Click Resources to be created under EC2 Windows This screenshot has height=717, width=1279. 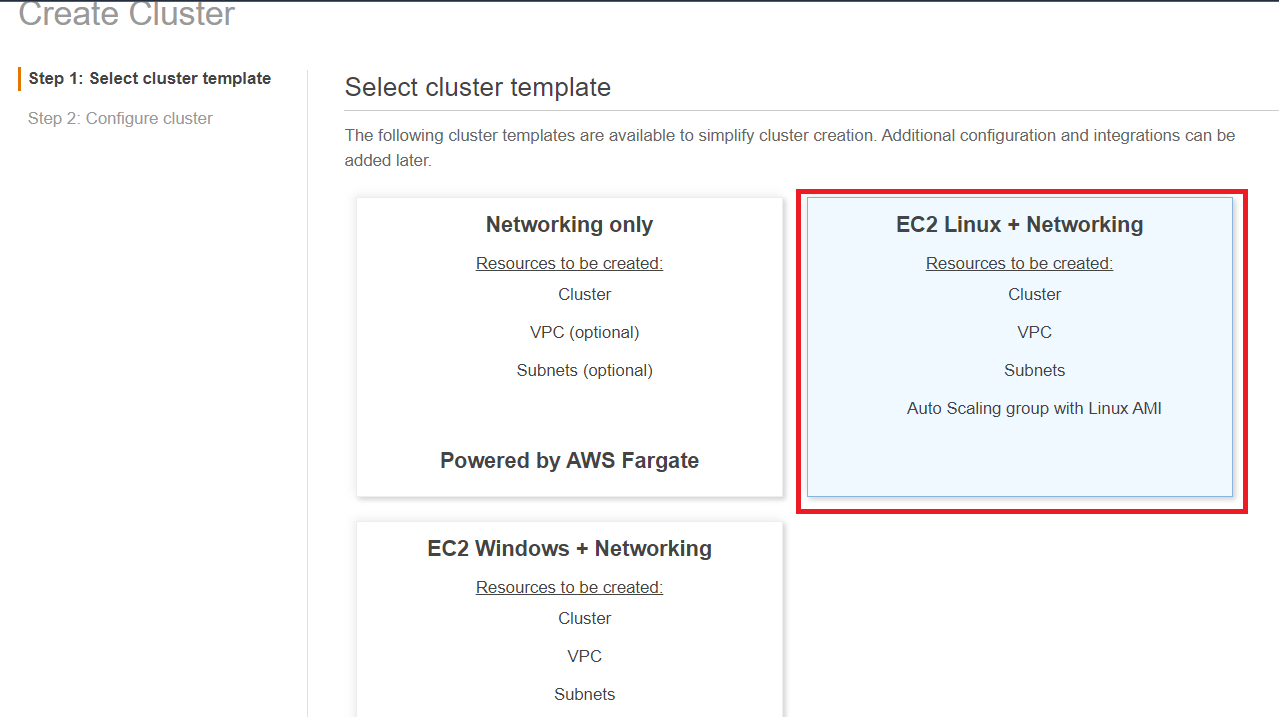[x=570, y=587]
